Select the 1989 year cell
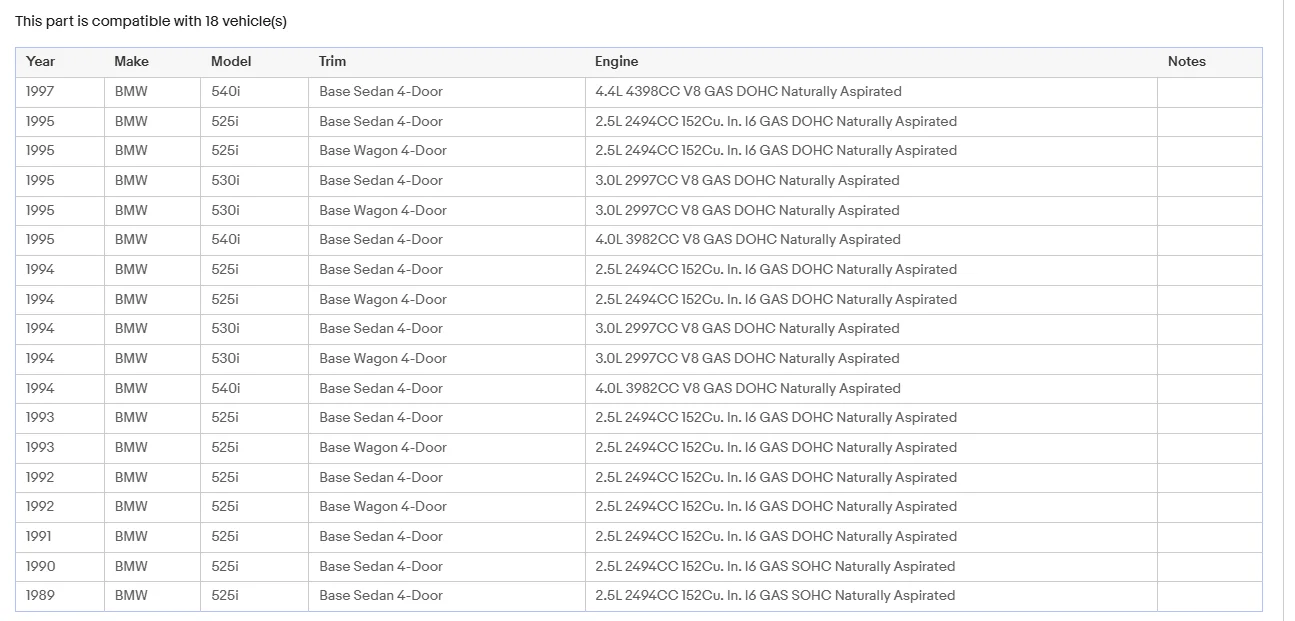The width and height of the screenshot is (1295, 621). (41, 596)
